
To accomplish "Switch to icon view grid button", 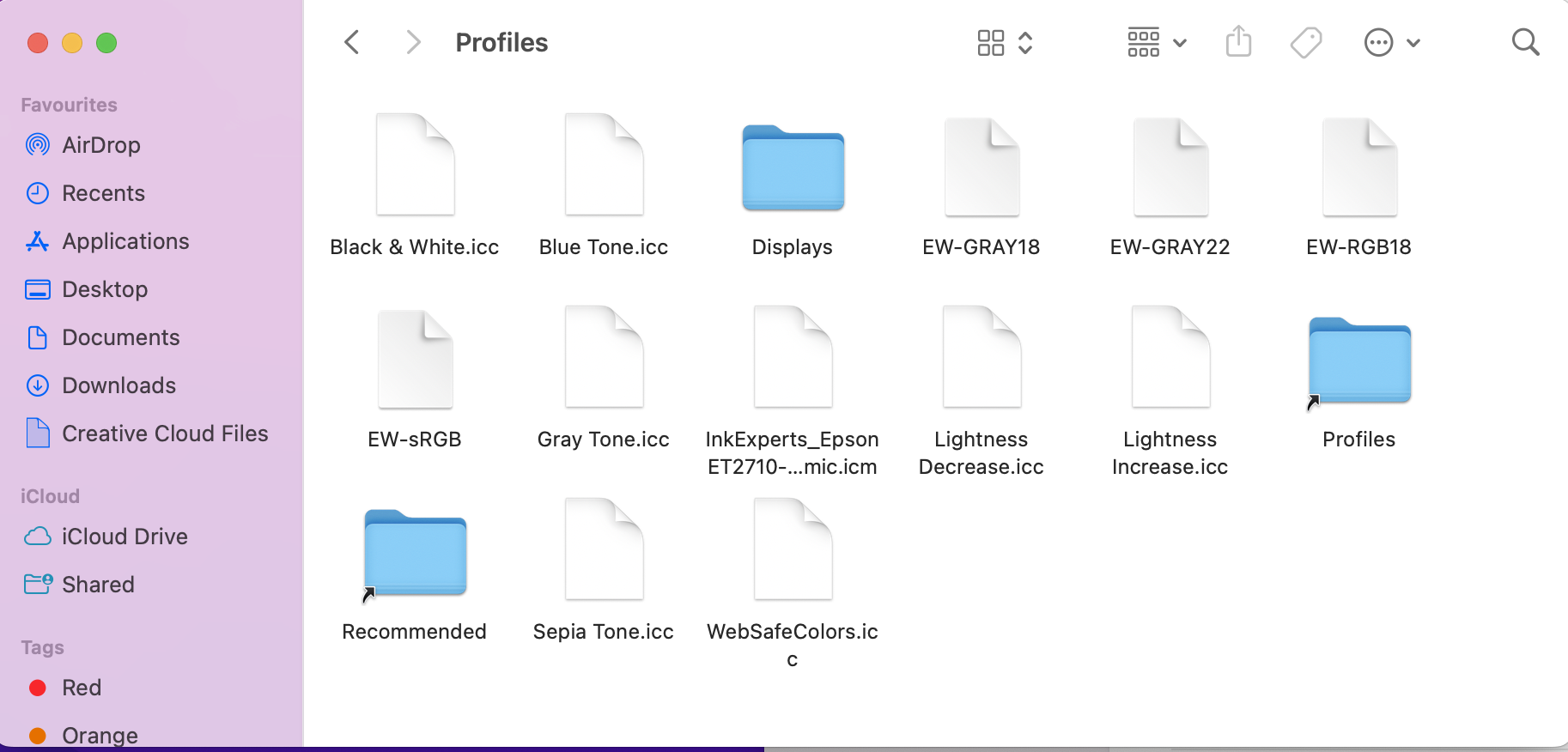I will point(991,43).
